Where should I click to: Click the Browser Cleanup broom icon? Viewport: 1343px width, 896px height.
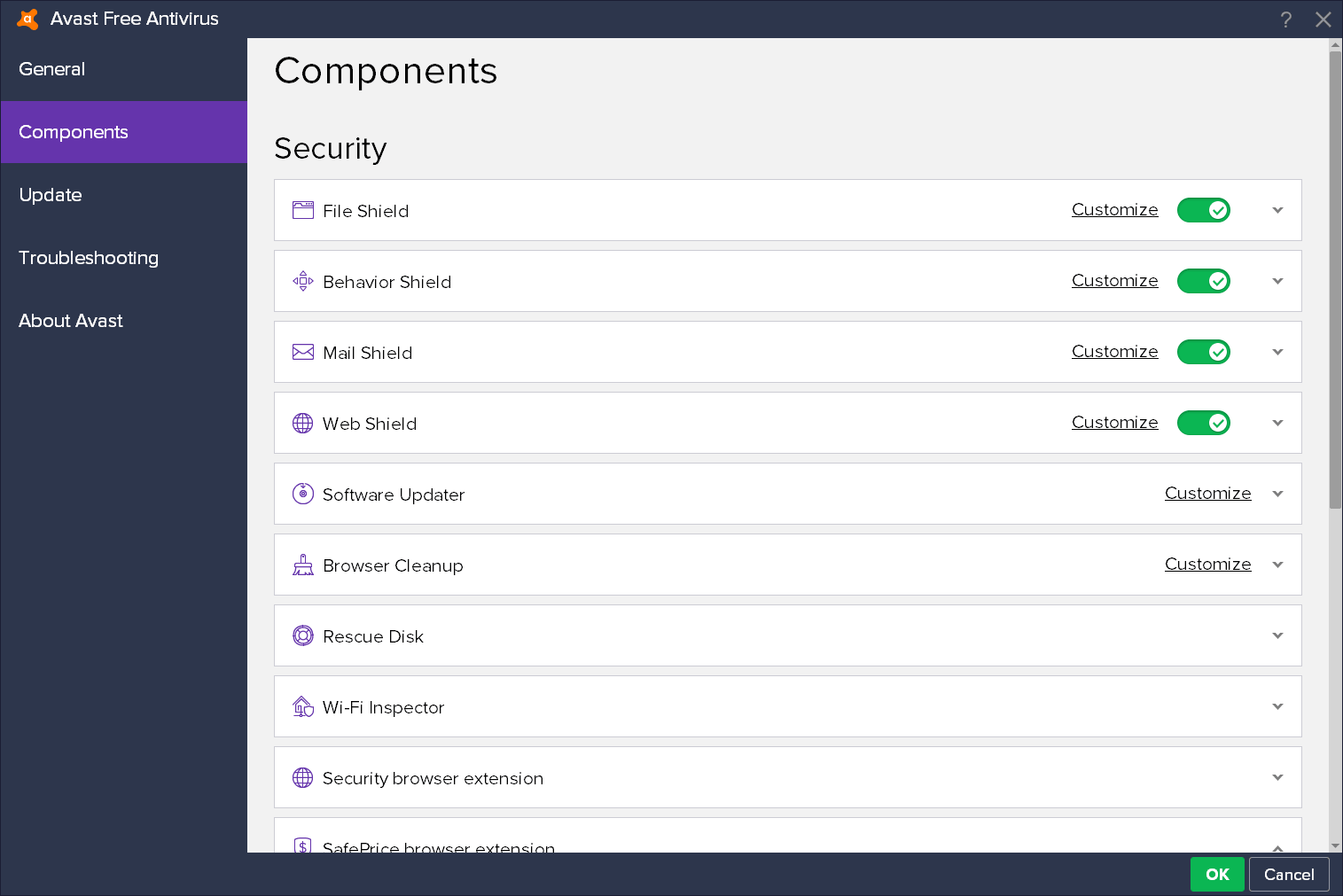303,565
